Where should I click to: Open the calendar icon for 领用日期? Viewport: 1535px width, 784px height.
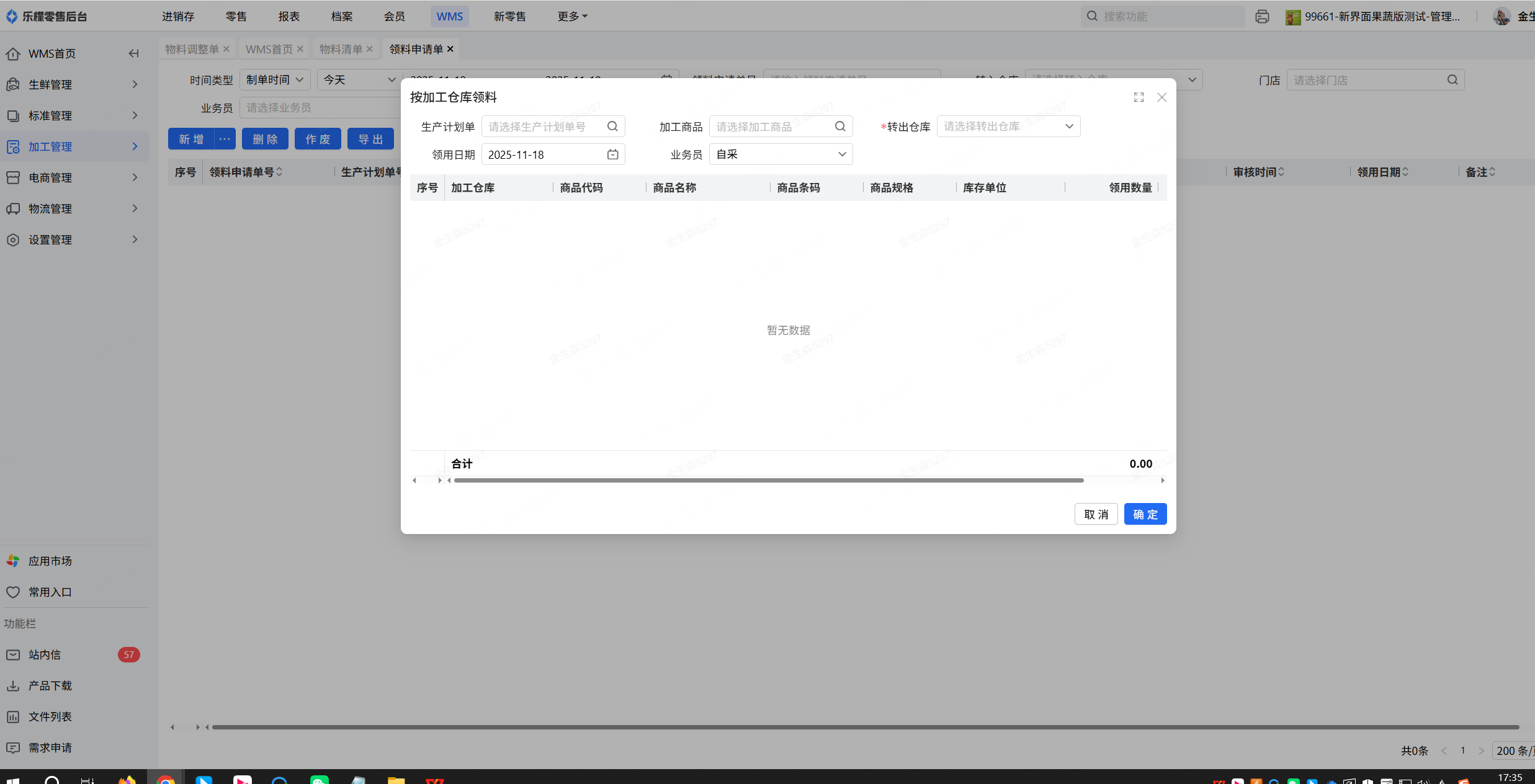point(612,154)
